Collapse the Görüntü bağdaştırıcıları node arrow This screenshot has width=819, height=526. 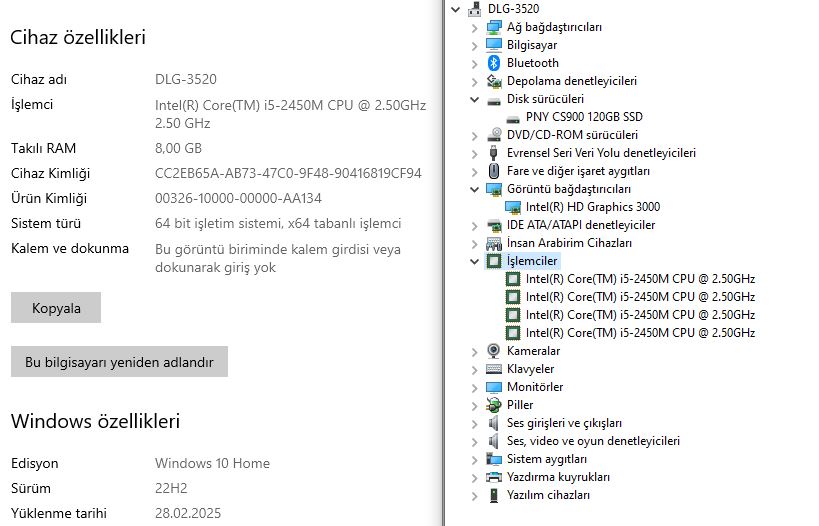click(x=474, y=190)
